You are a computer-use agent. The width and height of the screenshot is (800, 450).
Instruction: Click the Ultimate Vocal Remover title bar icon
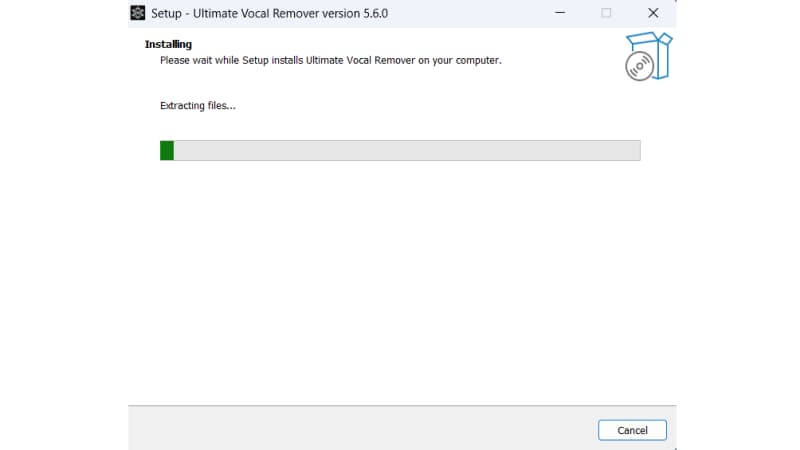(138, 13)
